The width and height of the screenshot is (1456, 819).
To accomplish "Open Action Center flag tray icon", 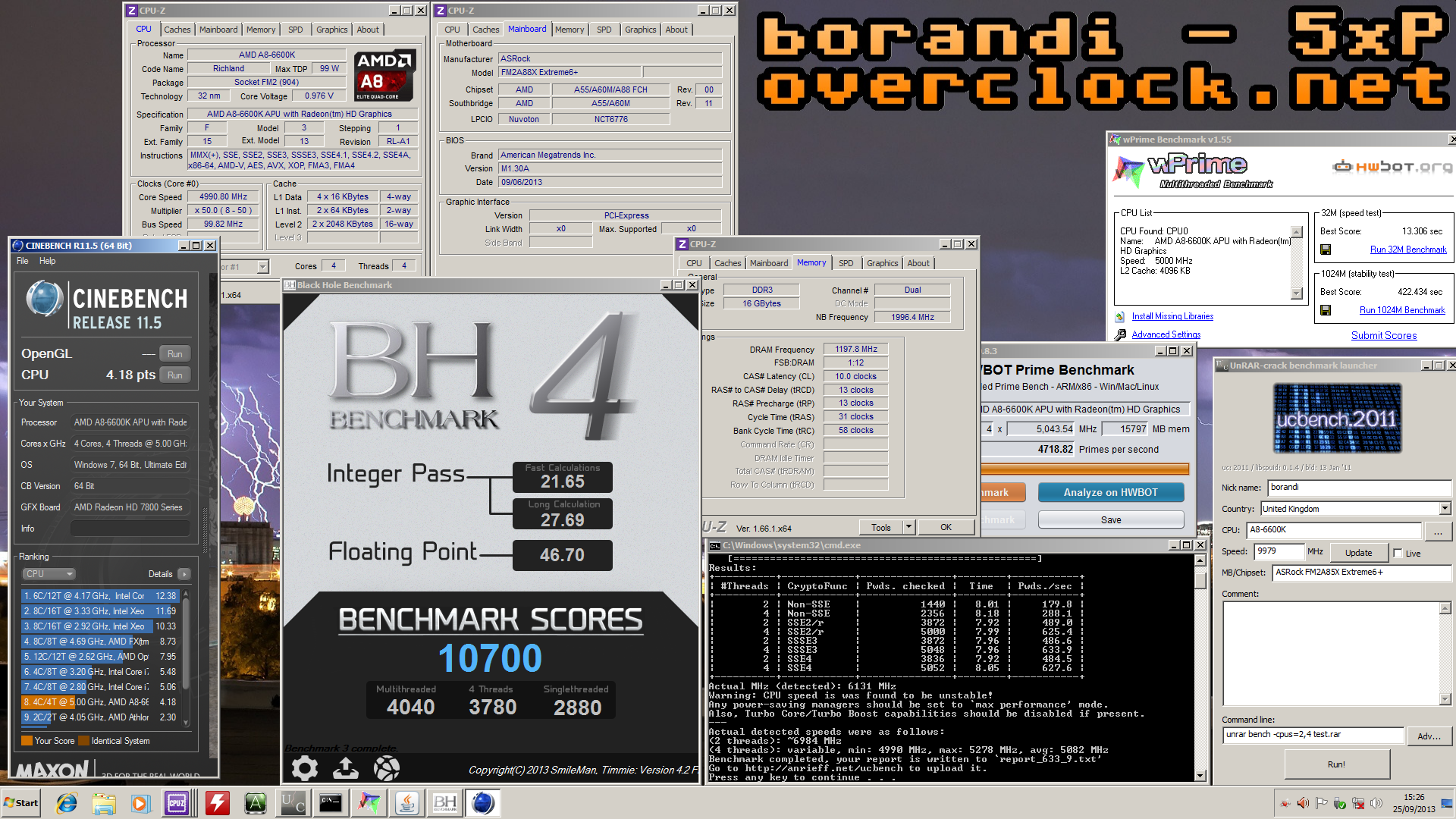I will (x=1321, y=803).
